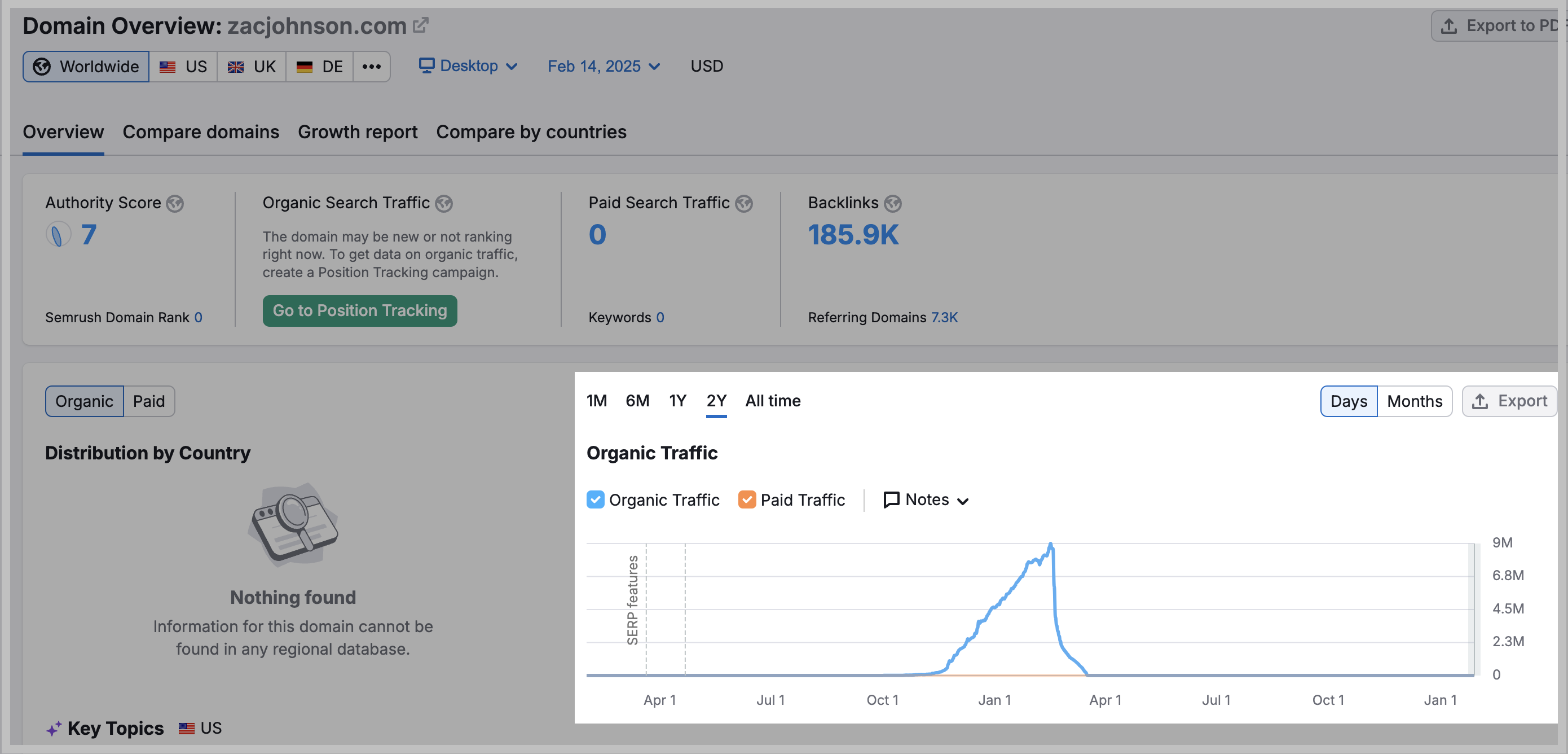Click the Worldwide globe filter icon
Image resolution: width=1568 pixels, height=754 pixels.
click(41, 66)
